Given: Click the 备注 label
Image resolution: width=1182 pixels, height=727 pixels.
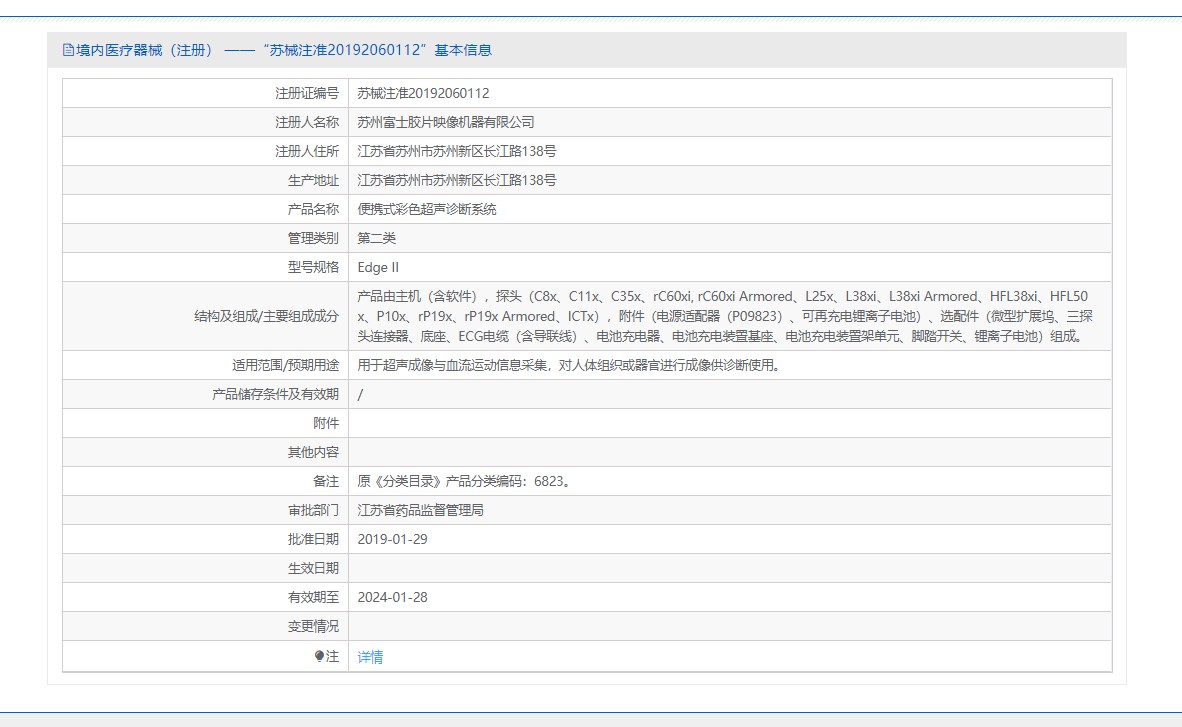Looking at the screenshot, I should pyautogui.click(x=326, y=481).
